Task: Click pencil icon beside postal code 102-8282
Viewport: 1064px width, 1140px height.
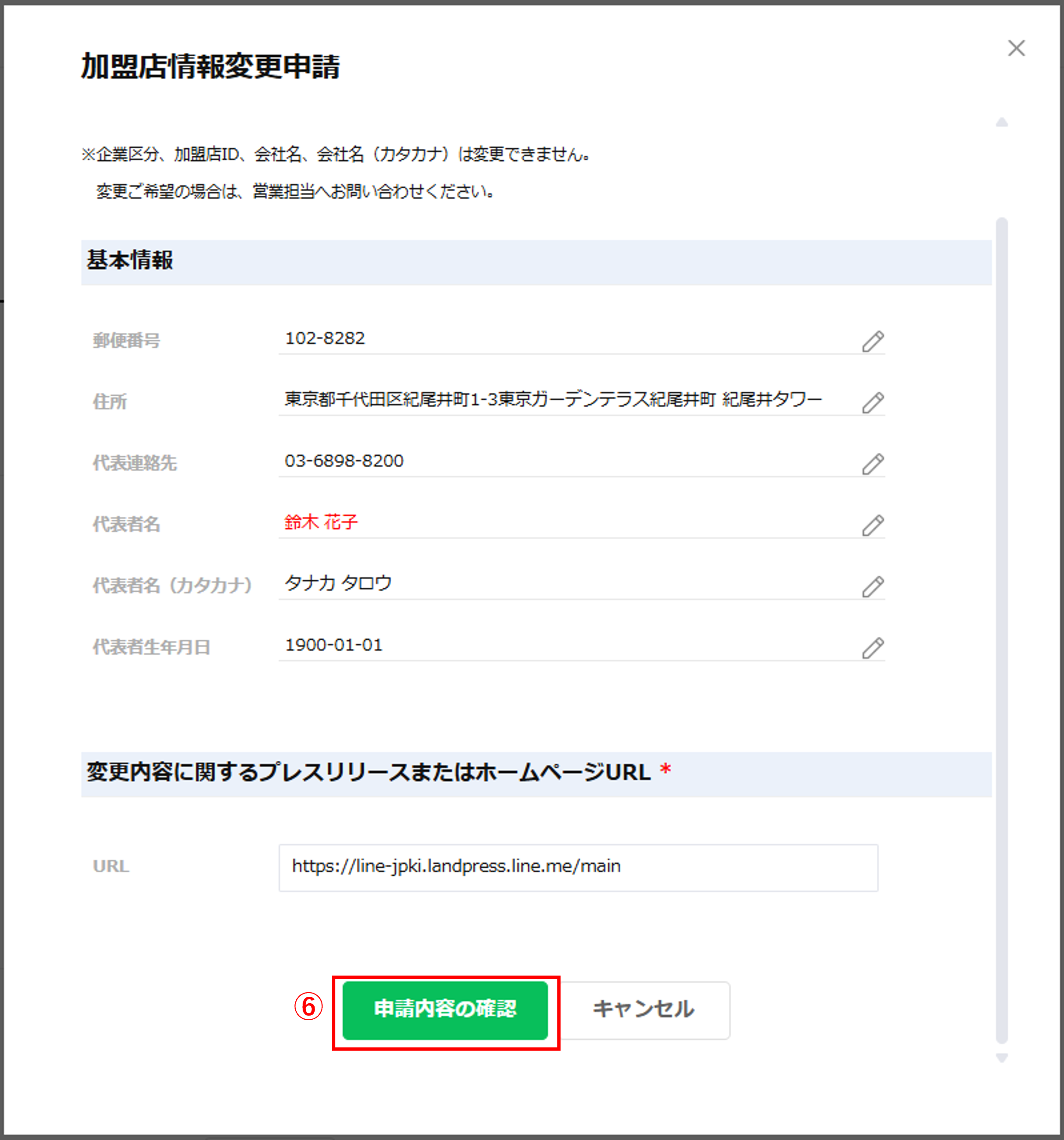Action: click(872, 341)
